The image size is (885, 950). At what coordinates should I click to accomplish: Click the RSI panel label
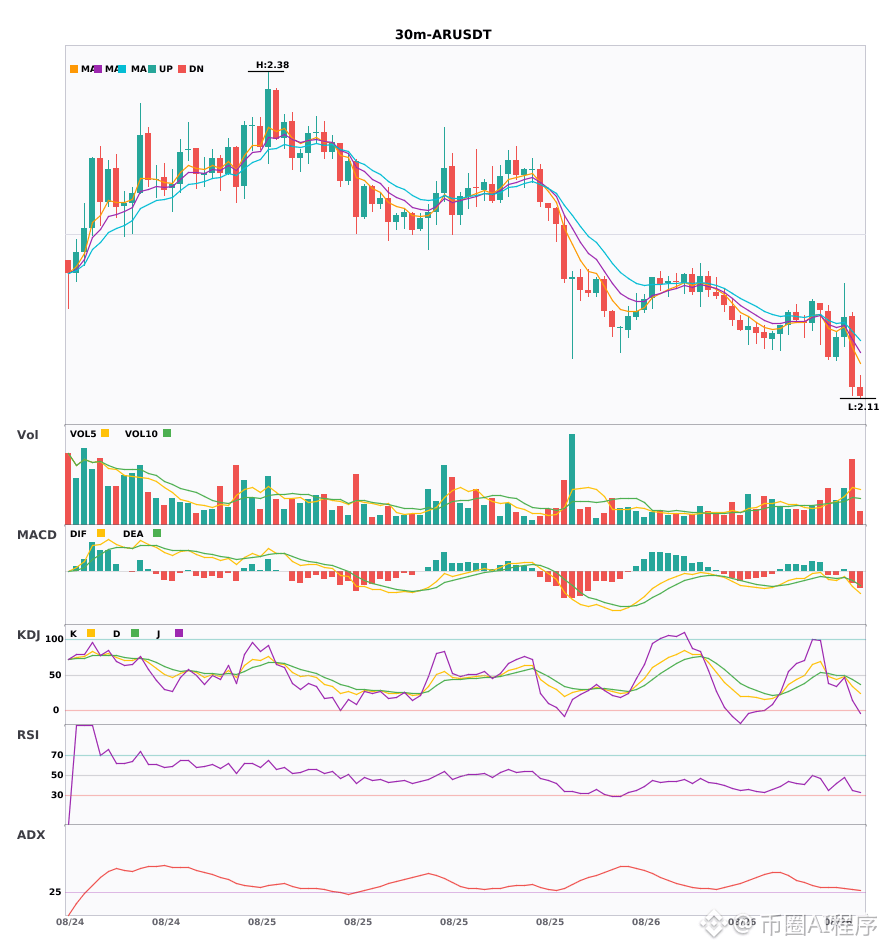click(28, 734)
